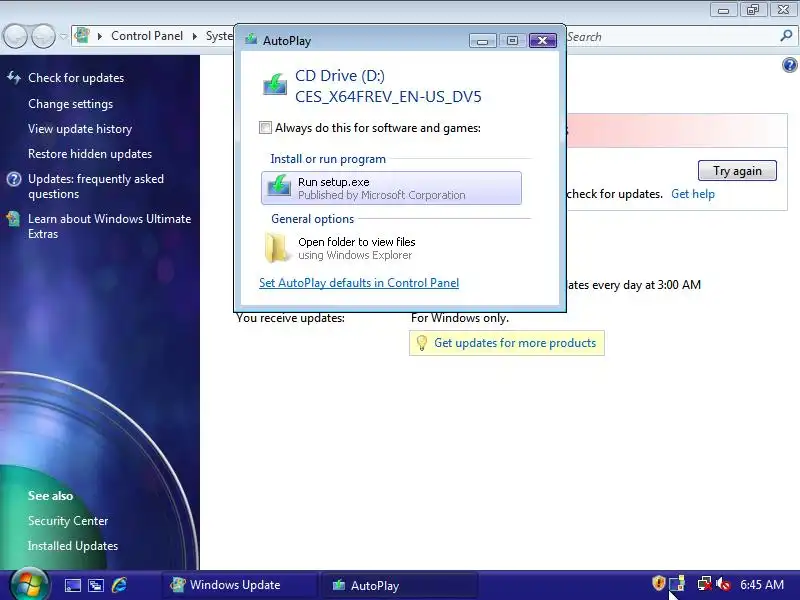Open 'Learn about Windows Ultimate Extras'
800x600 pixels.
[110, 226]
